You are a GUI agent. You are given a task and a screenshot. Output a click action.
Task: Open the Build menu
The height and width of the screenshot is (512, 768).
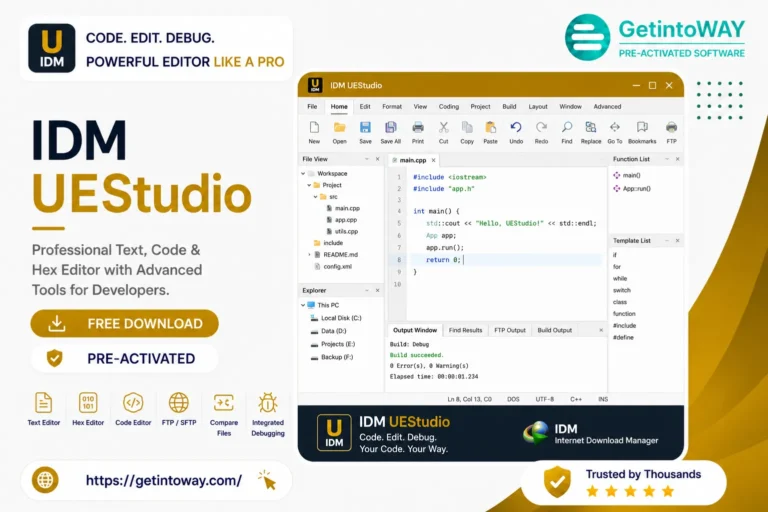click(x=509, y=106)
